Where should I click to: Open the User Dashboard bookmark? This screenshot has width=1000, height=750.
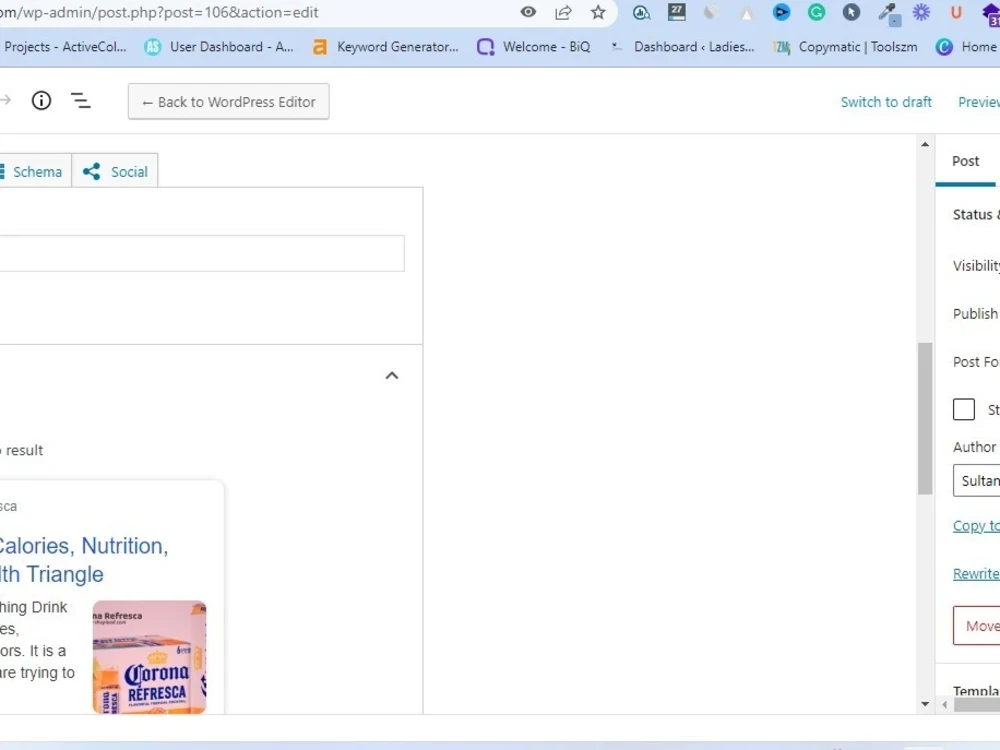point(219,47)
